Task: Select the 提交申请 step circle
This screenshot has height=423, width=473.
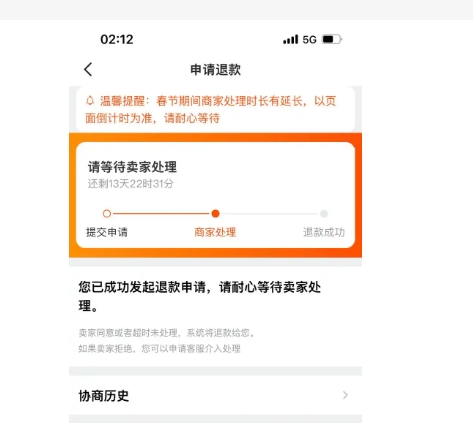Action: [x=107, y=214]
